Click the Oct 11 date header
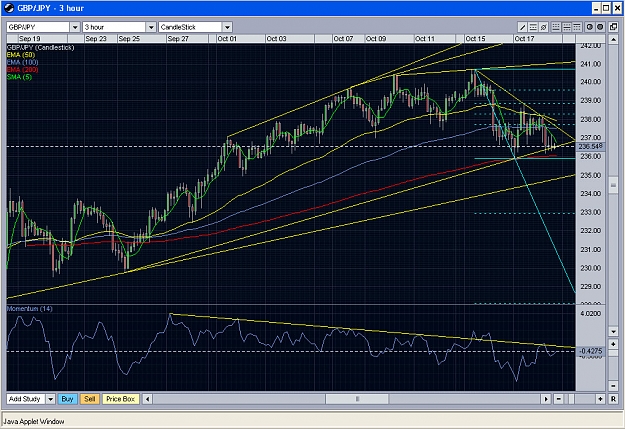Screen dimensions: 625x429 (x=425, y=39)
